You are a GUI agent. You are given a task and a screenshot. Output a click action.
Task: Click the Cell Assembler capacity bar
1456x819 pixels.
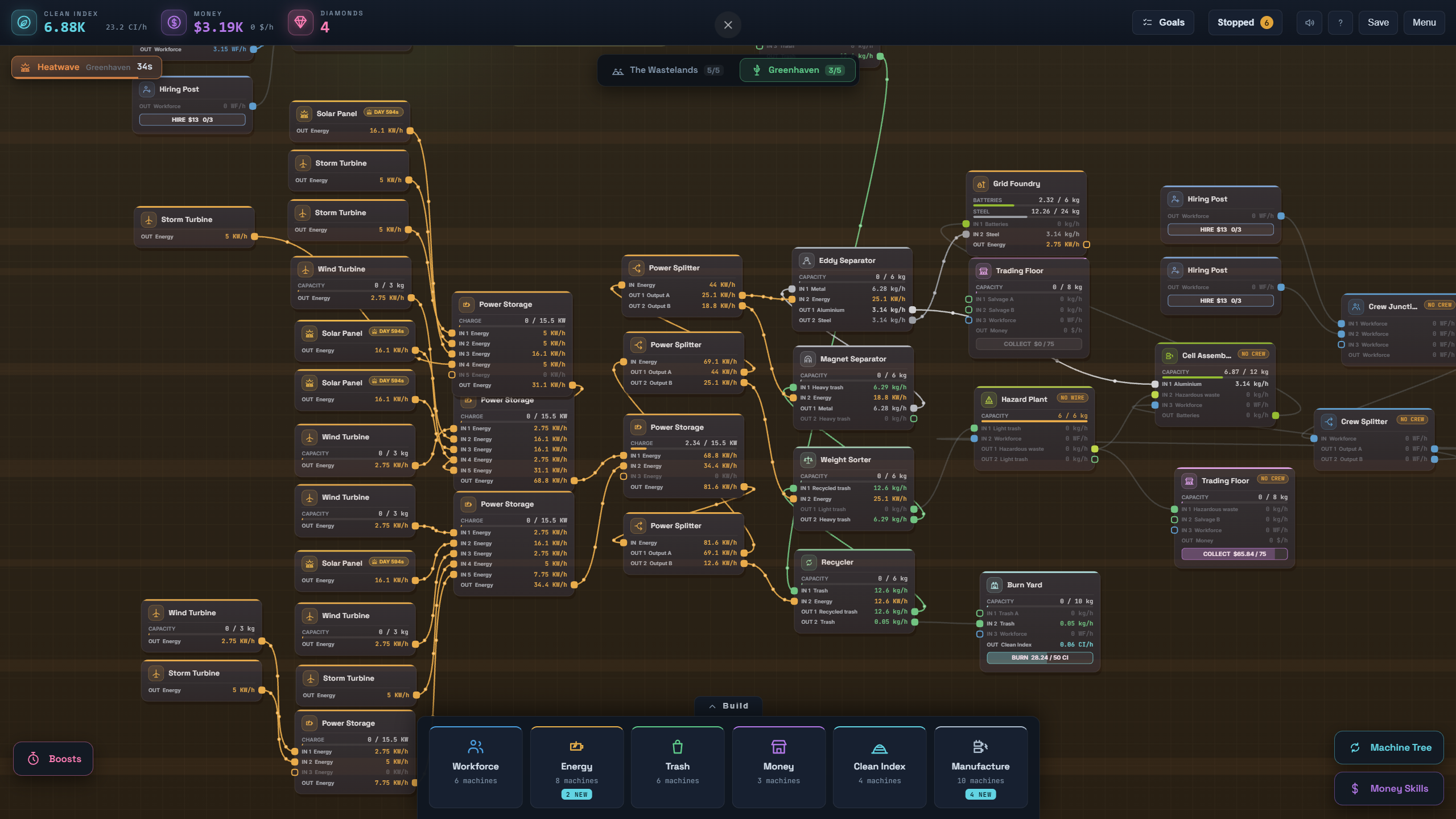1215,377
